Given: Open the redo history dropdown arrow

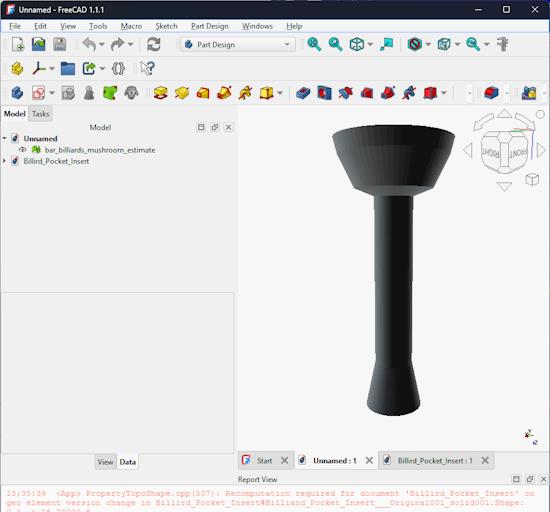Looking at the screenshot, I should [x=130, y=45].
